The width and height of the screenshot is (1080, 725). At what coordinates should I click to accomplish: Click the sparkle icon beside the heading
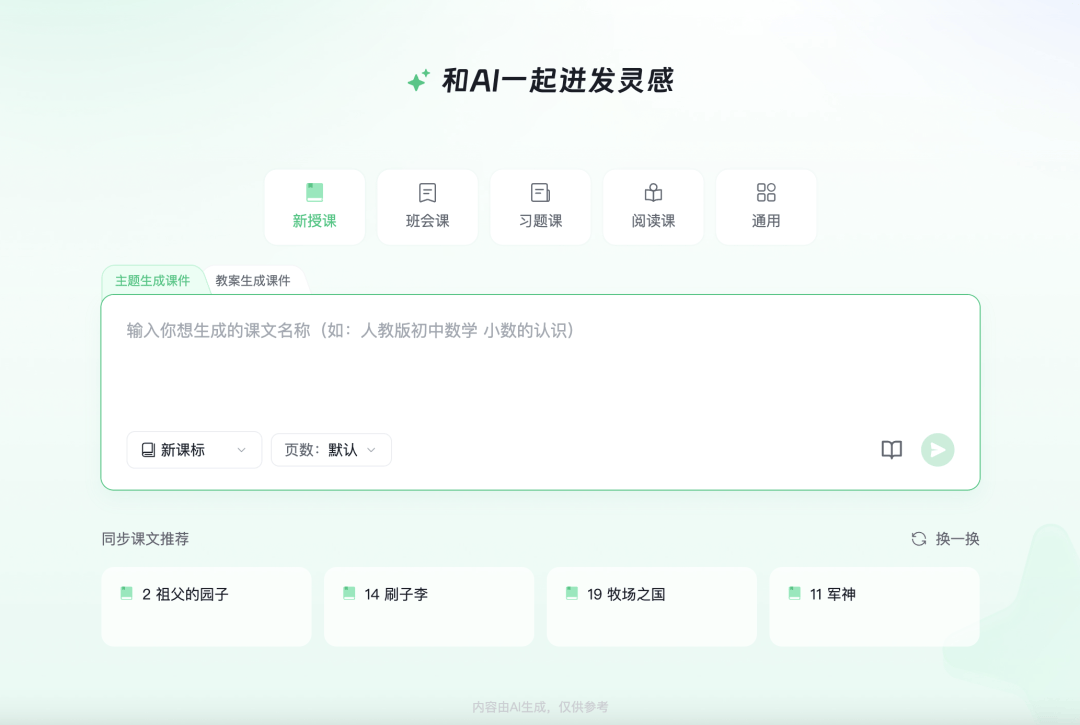pos(418,81)
